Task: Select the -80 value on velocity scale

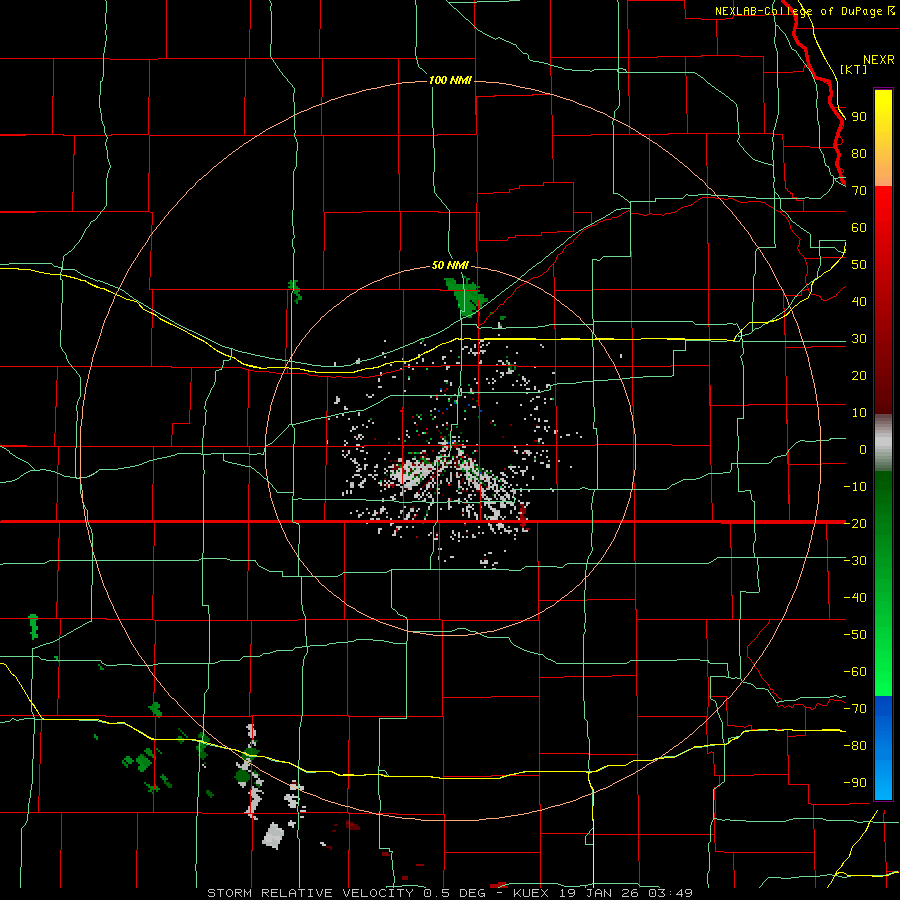Action: click(x=855, y=746)
